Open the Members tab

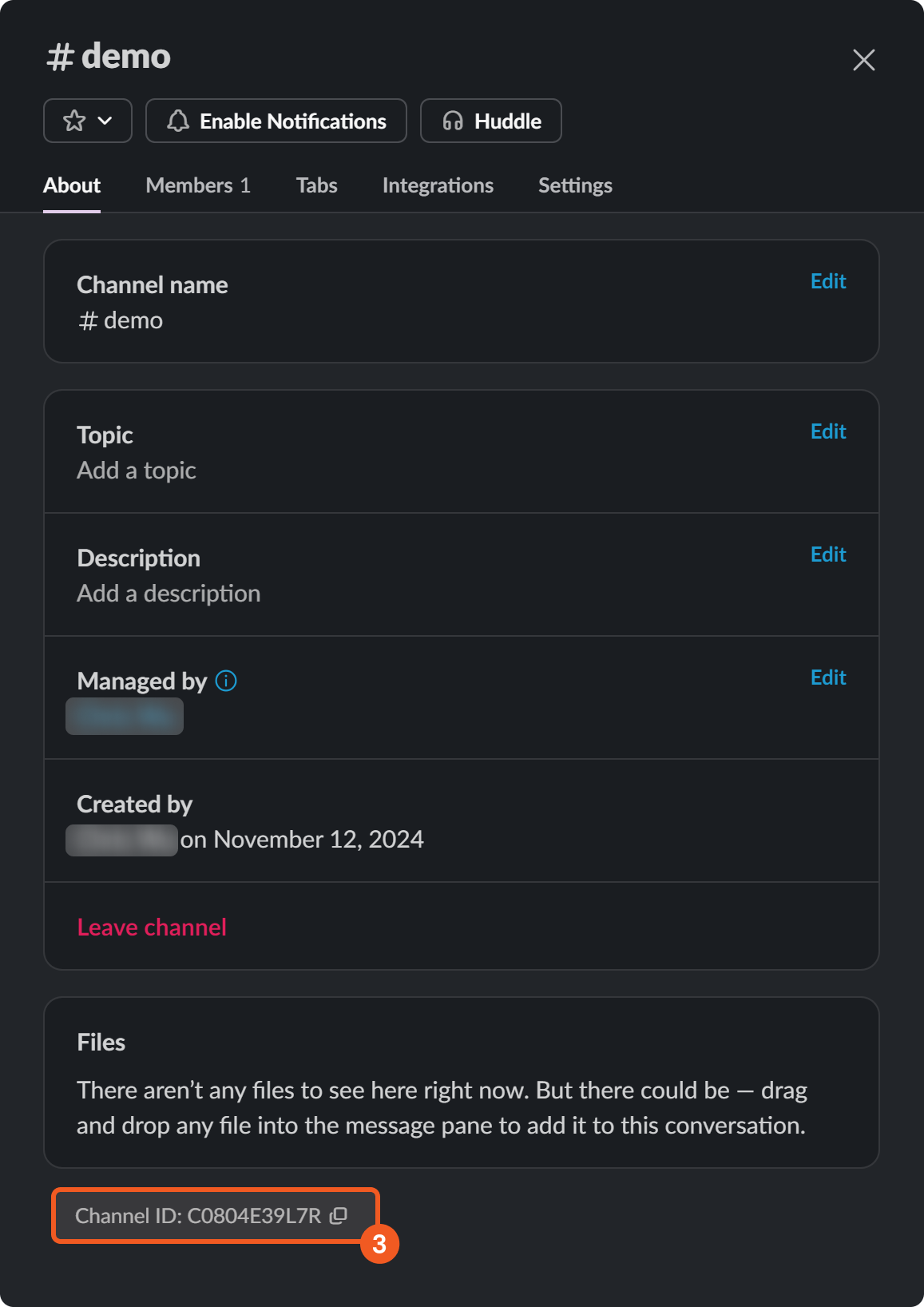198,185
